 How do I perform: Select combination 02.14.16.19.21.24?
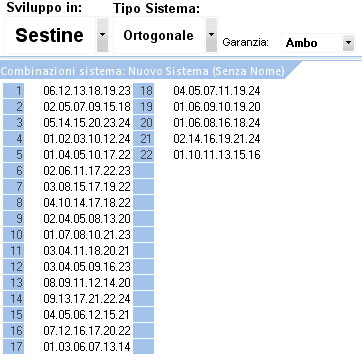pyautogui.click(x=217, y=139)
